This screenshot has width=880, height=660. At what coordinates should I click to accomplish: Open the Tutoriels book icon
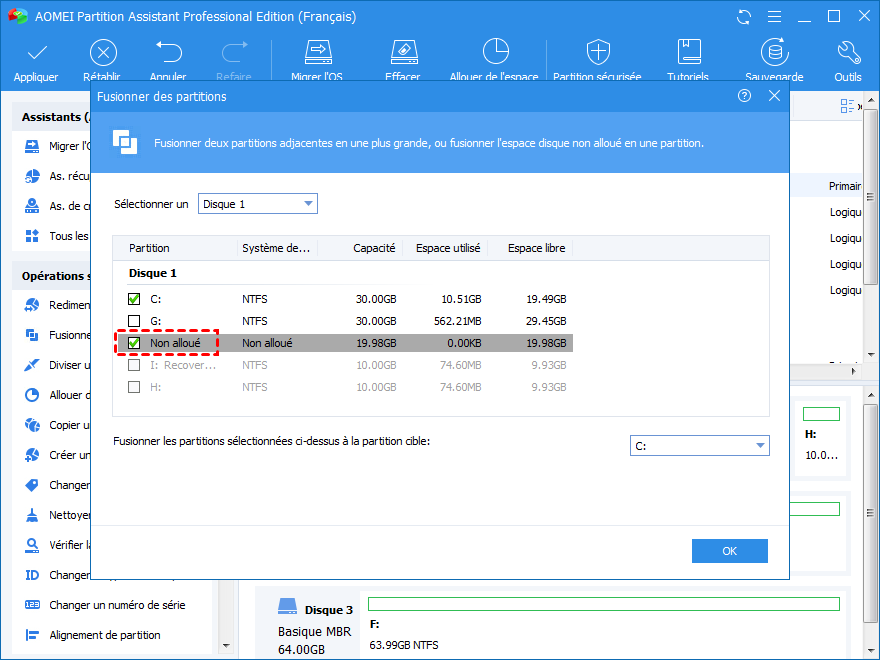[x=689, y=52]
